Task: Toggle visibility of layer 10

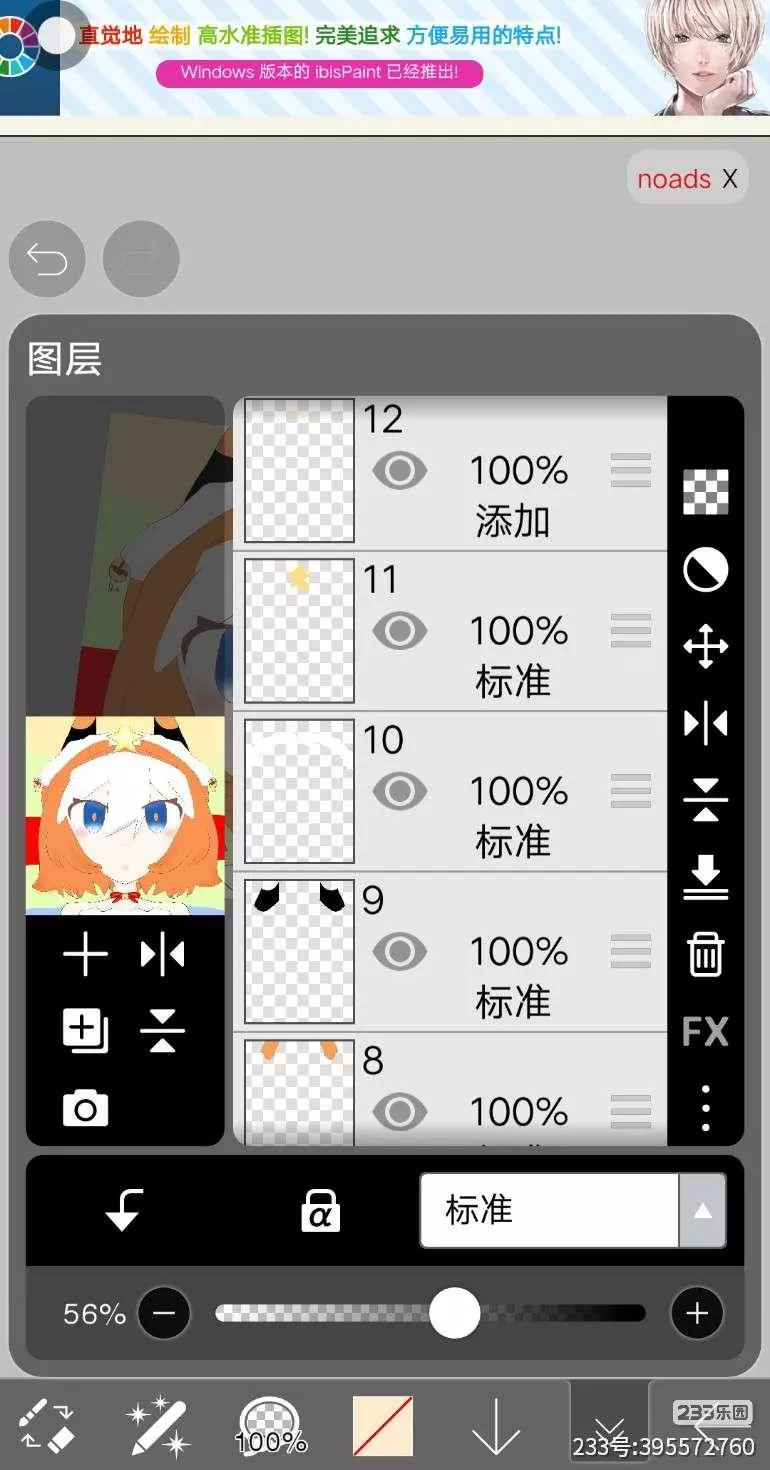Action: 400,791
